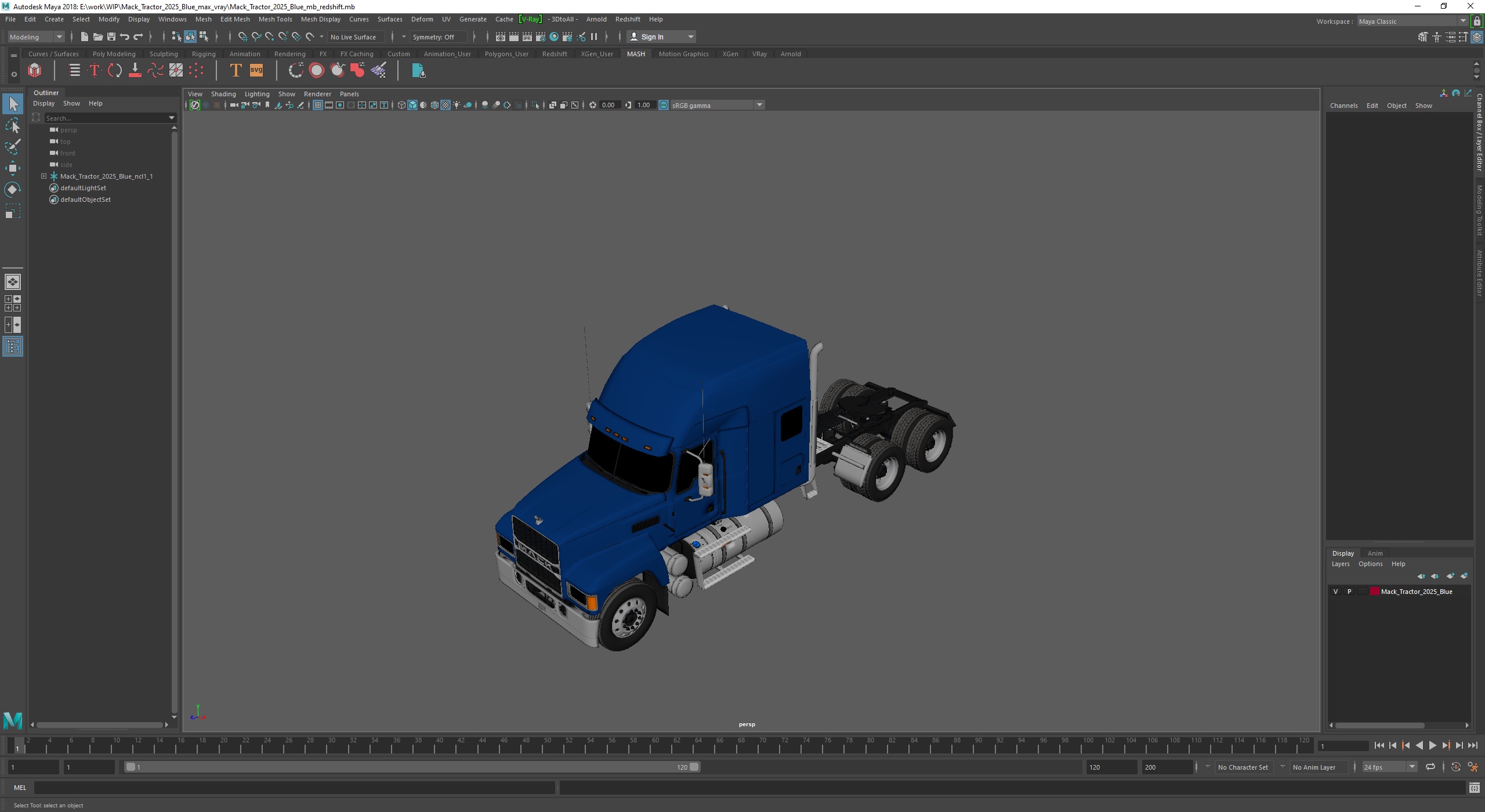Open the No Anim Layer dropdown
This screenshot has width=1485, height=812.
[x=1283, y=767]
